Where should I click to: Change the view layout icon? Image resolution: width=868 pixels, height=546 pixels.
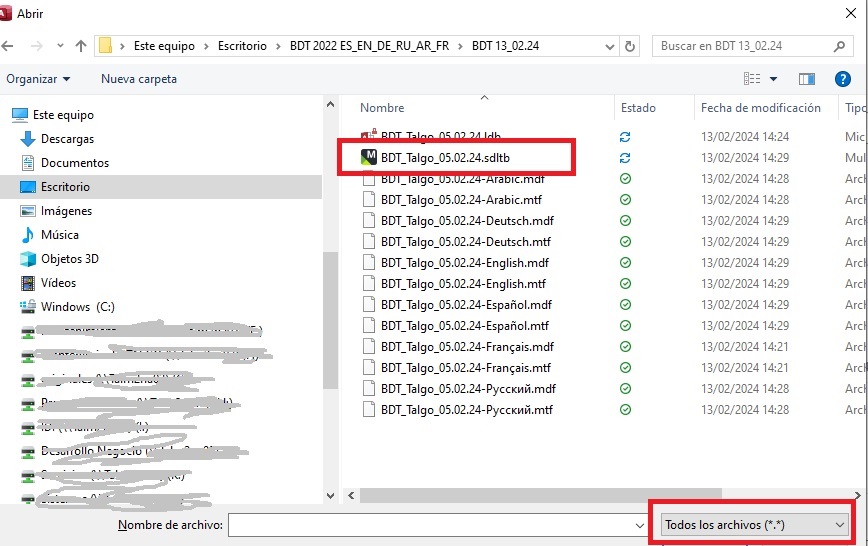tap(751, 79)
